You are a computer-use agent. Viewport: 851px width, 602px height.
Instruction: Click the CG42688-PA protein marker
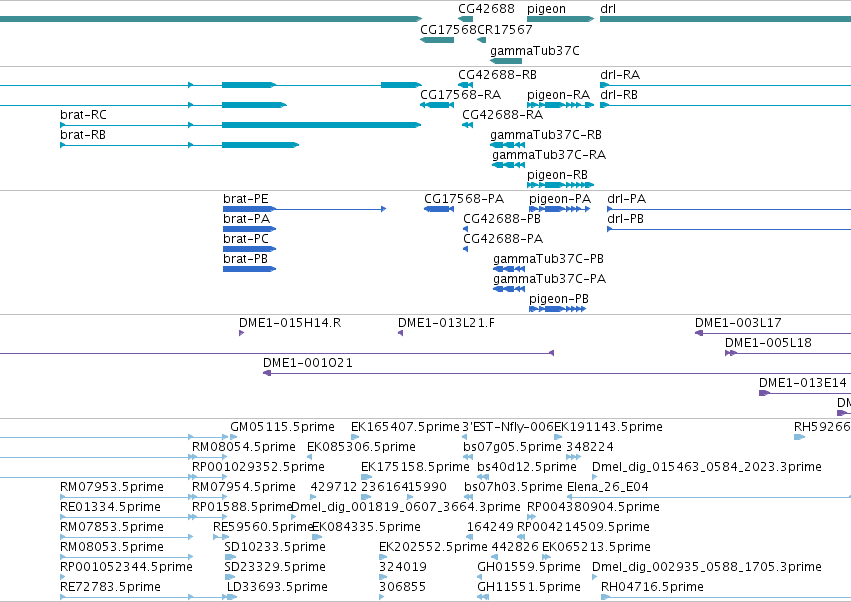(x=465, y=249)
